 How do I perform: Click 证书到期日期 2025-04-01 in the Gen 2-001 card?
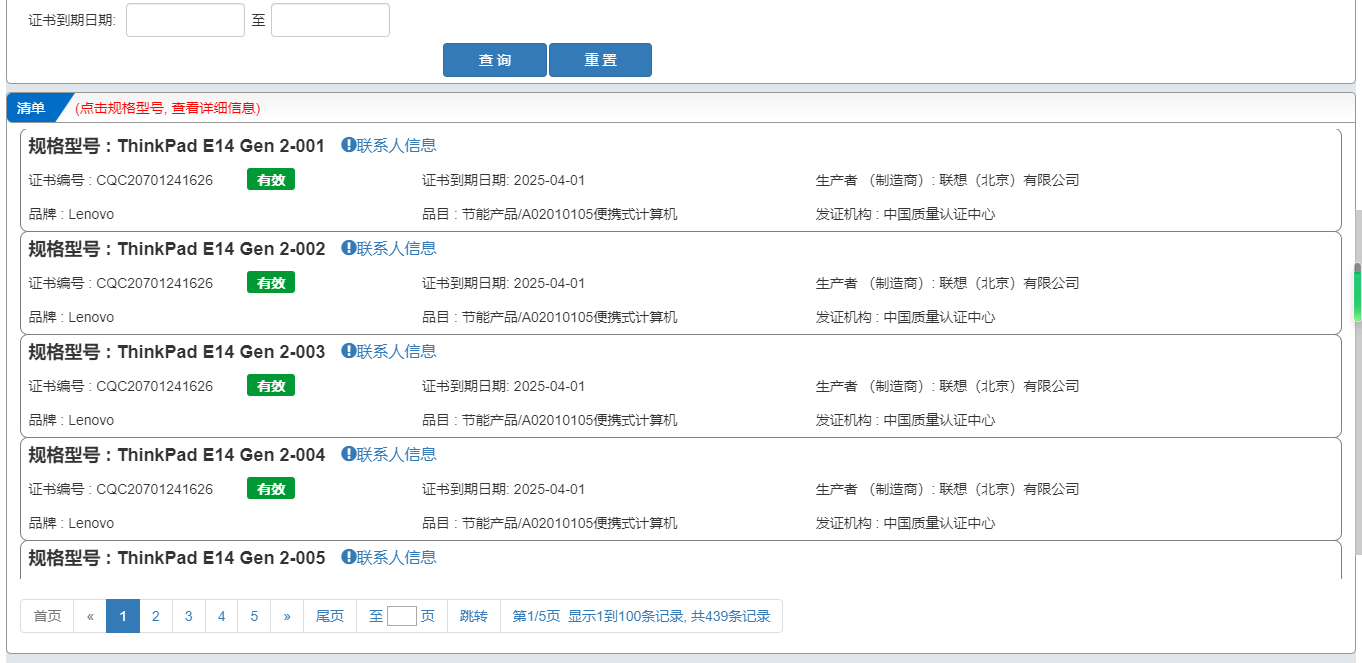click(504, 181)
